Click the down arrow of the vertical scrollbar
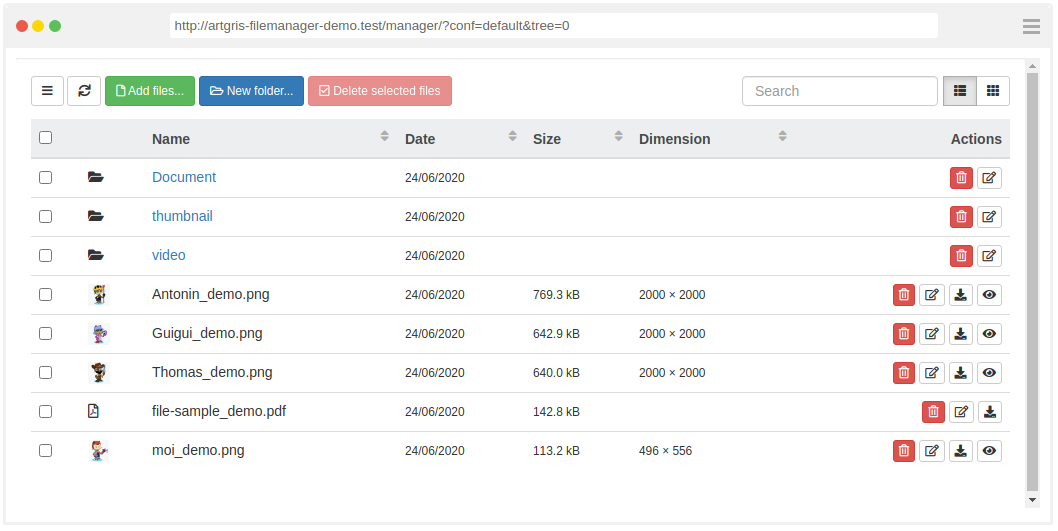The width and height of the screenshot is (1058, 531). pyautogui.click(x=1032, y=499)
